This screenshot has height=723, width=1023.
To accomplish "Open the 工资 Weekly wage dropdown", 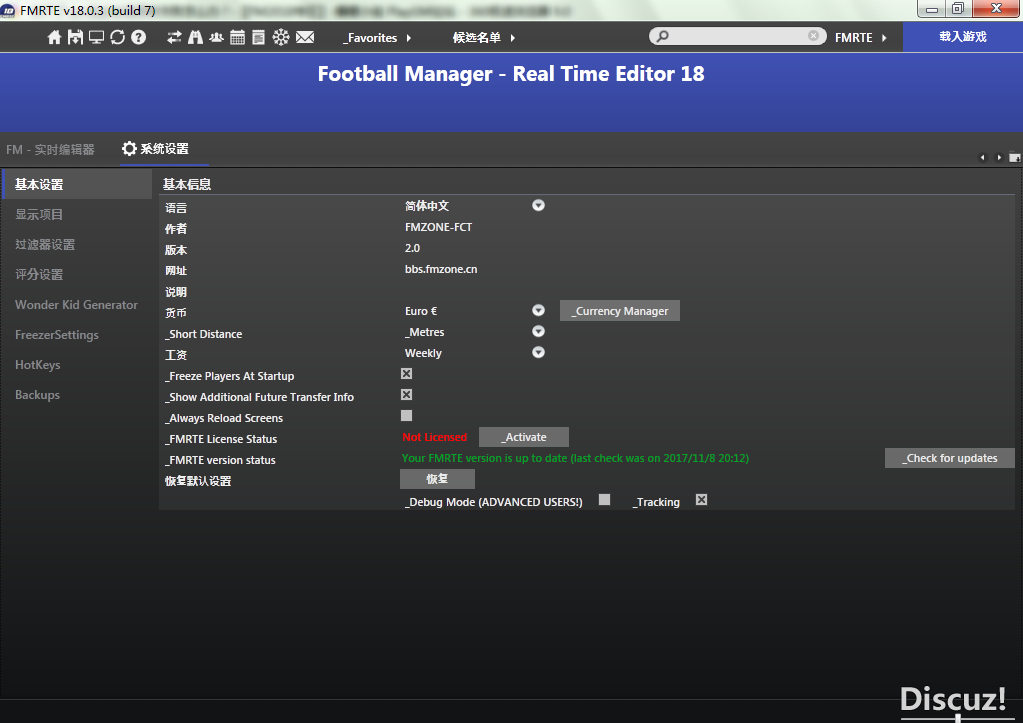I will click(538, 352).
